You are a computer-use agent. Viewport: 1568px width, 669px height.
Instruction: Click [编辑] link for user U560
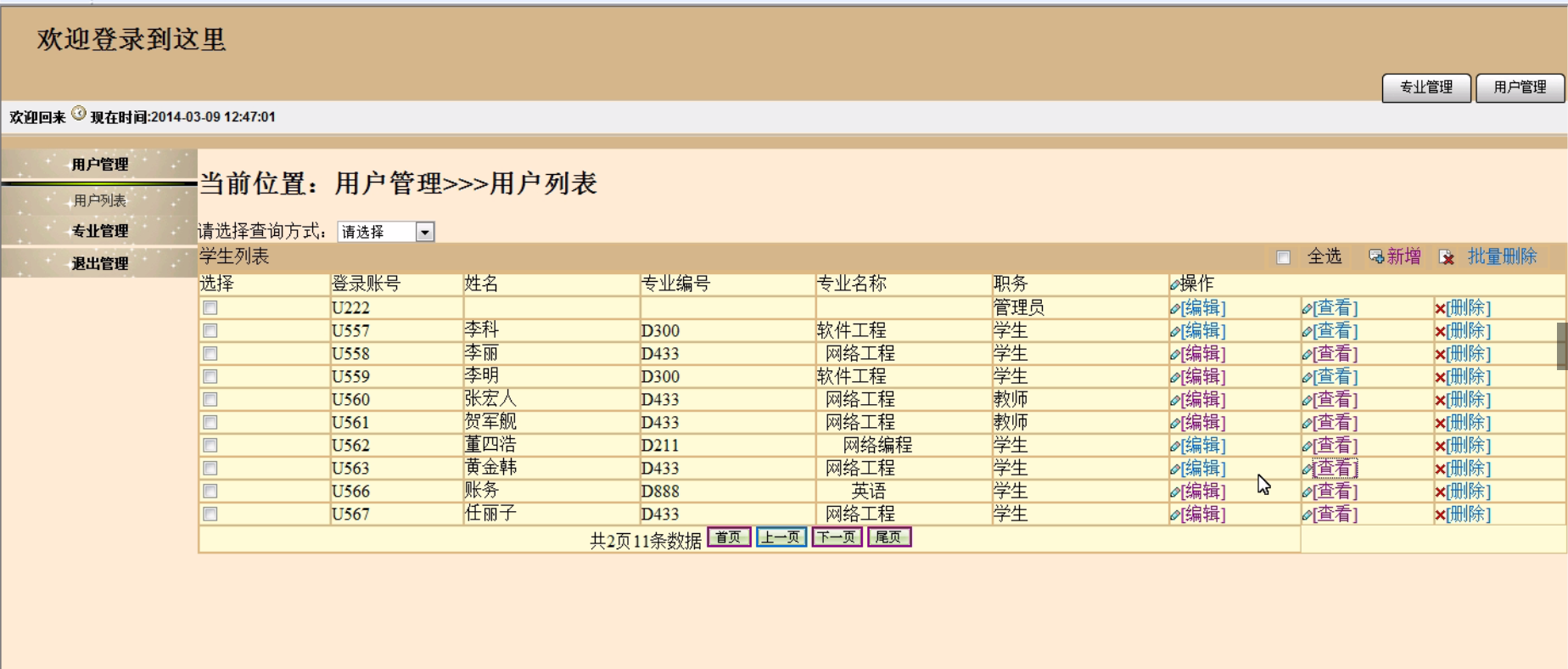pos(1203,400)
